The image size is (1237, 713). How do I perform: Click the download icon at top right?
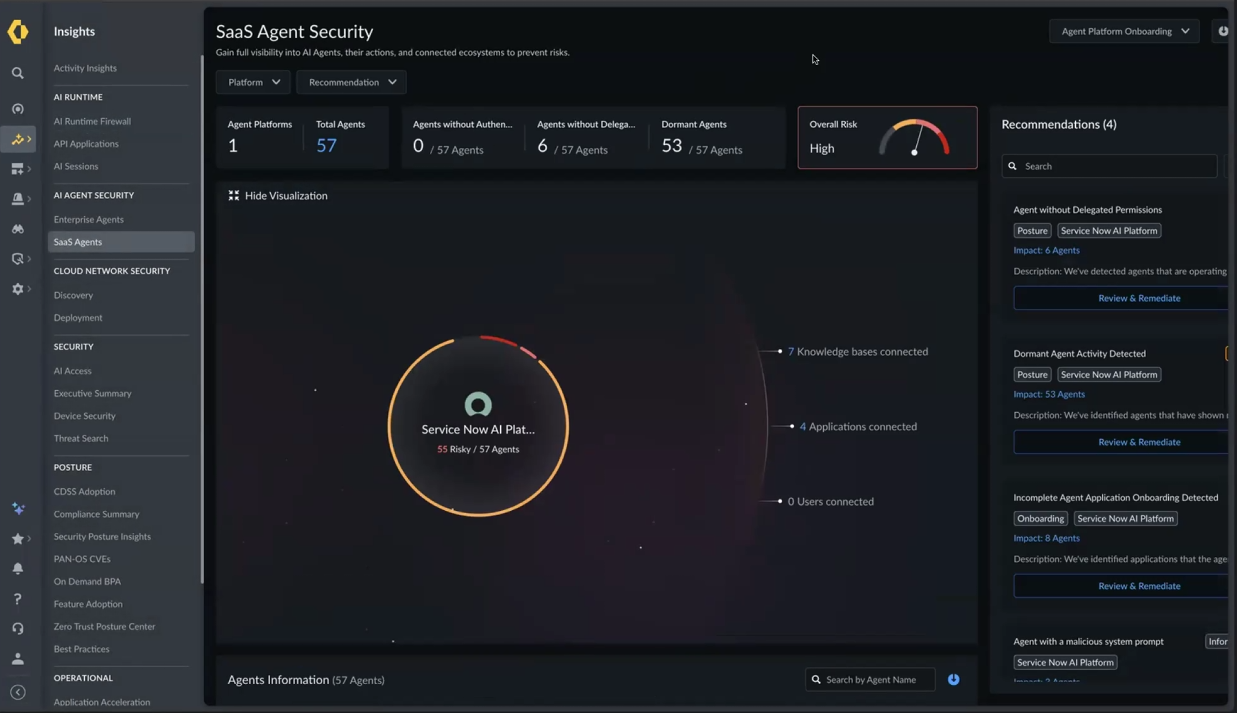(x=1223, y=31)
